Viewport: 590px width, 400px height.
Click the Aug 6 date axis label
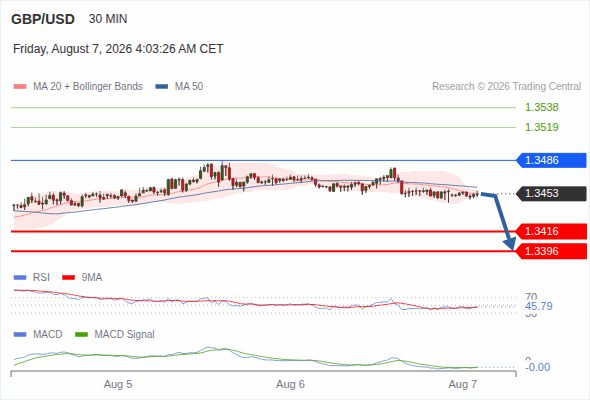pos(290,384)
